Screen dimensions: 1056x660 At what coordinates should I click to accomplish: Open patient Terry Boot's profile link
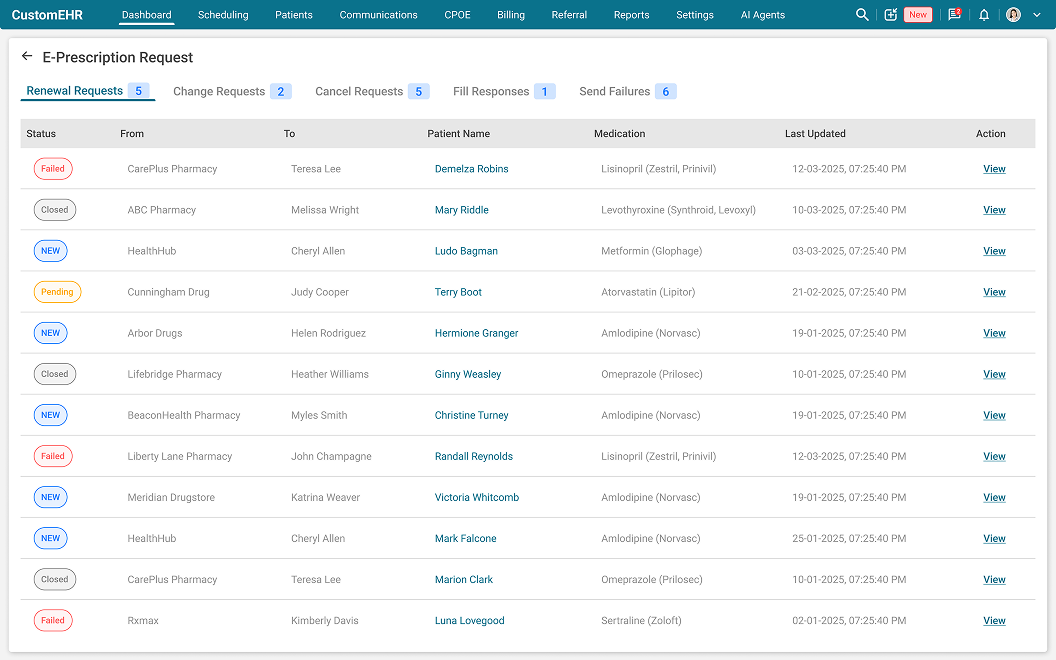[458, 292]
